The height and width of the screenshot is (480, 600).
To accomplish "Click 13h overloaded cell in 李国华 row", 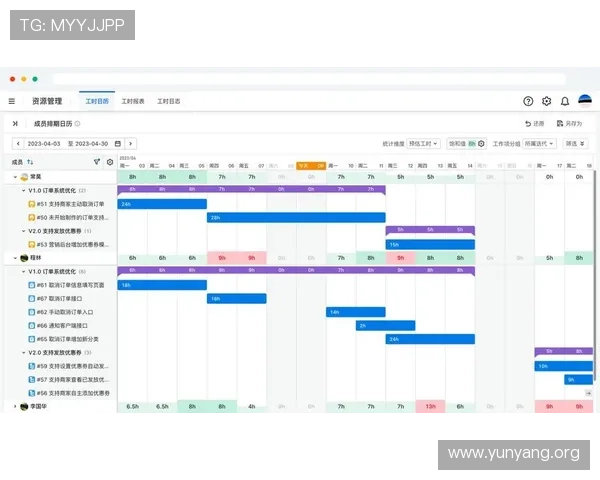I will [x=430, y=406].
